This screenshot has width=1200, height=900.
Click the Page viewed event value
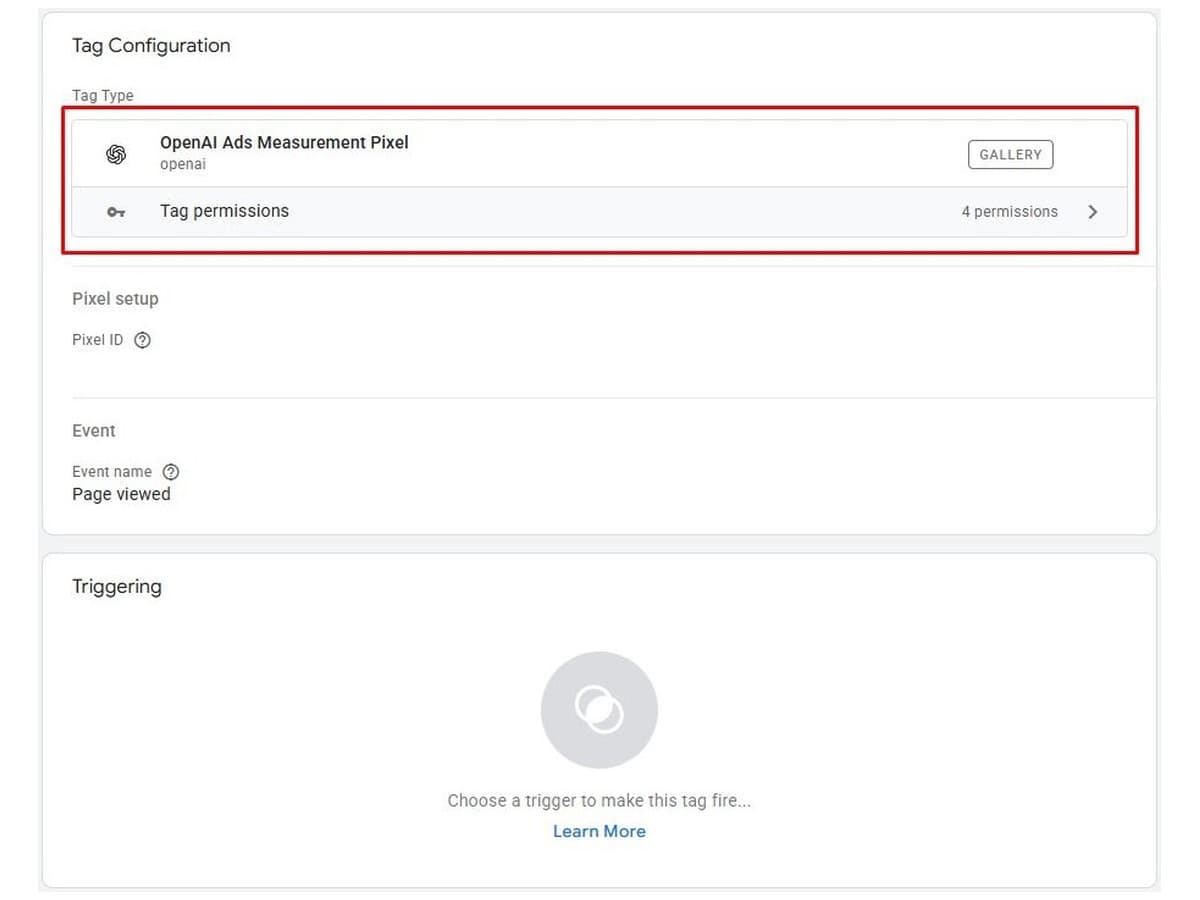point(121,494)
